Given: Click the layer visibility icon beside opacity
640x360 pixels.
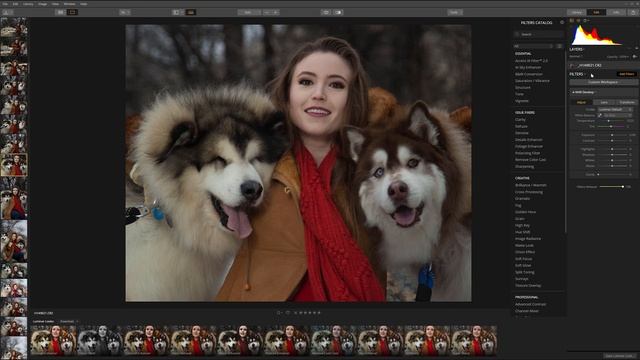Looking at the screenshot, I should [x=635, y=57].
